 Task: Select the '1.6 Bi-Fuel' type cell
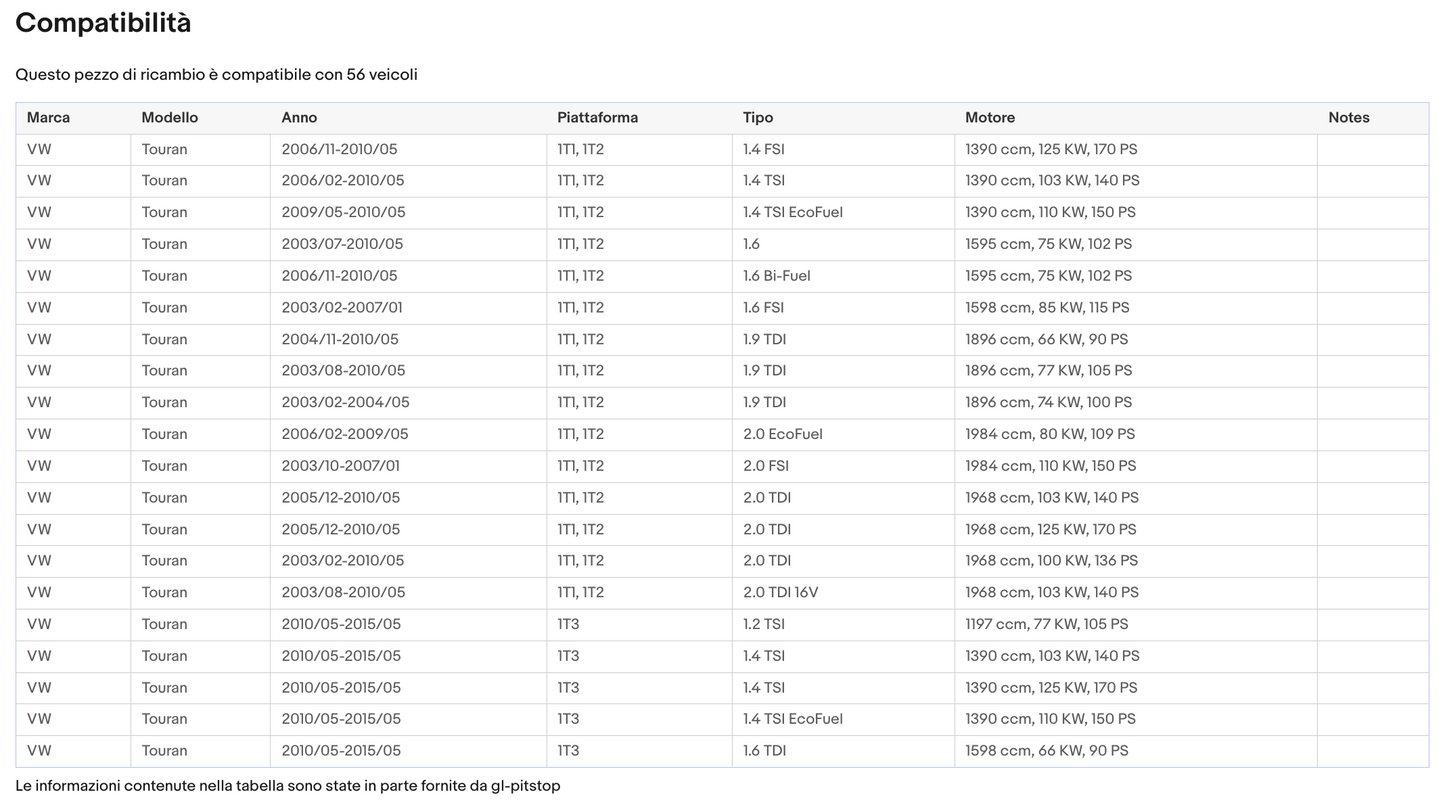[777, 276]
